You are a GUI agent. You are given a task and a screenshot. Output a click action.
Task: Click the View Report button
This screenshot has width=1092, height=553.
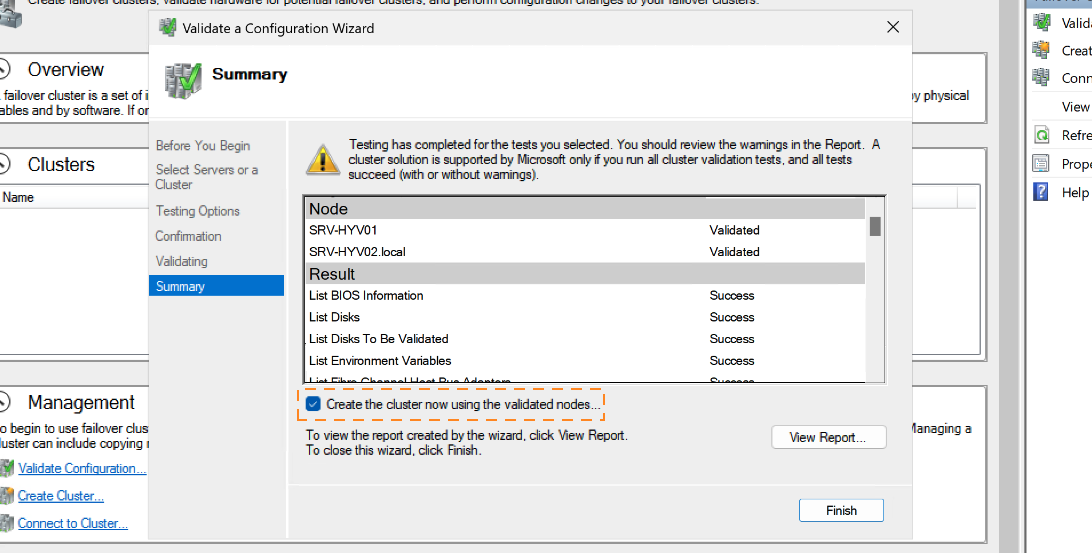(x=828, y=437)
